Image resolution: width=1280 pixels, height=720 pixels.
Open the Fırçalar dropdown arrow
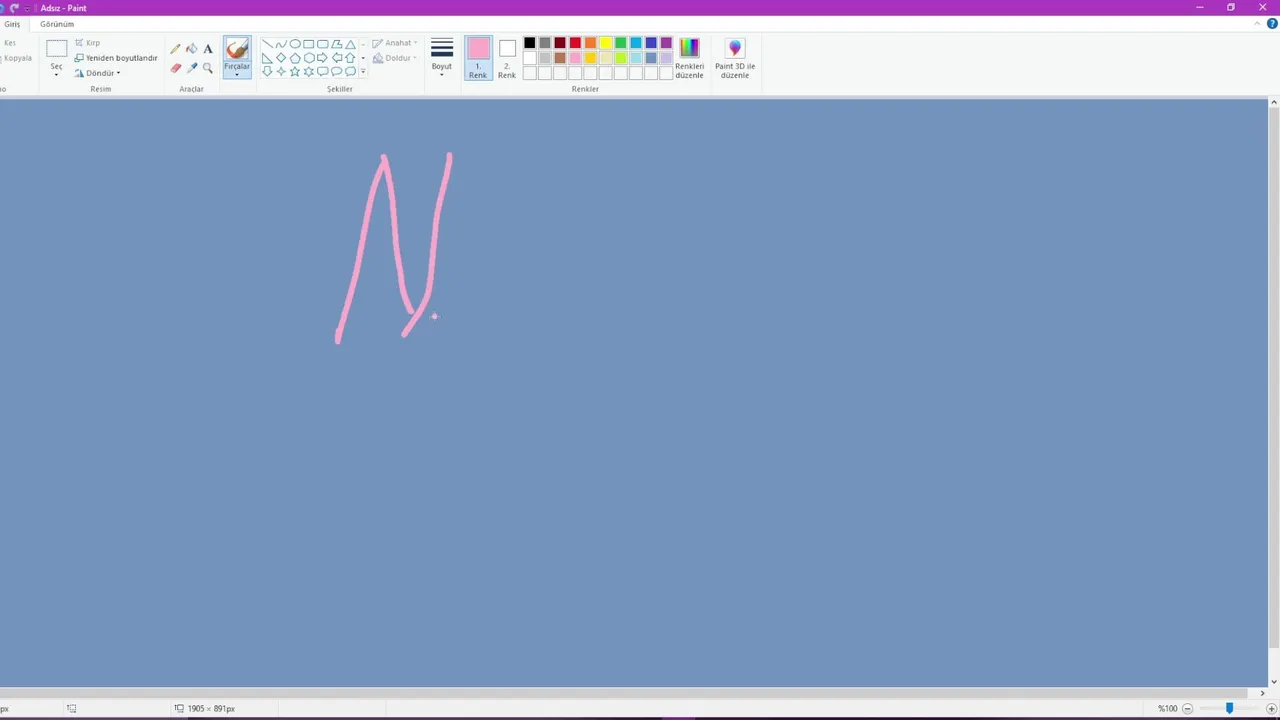point(237,74)
